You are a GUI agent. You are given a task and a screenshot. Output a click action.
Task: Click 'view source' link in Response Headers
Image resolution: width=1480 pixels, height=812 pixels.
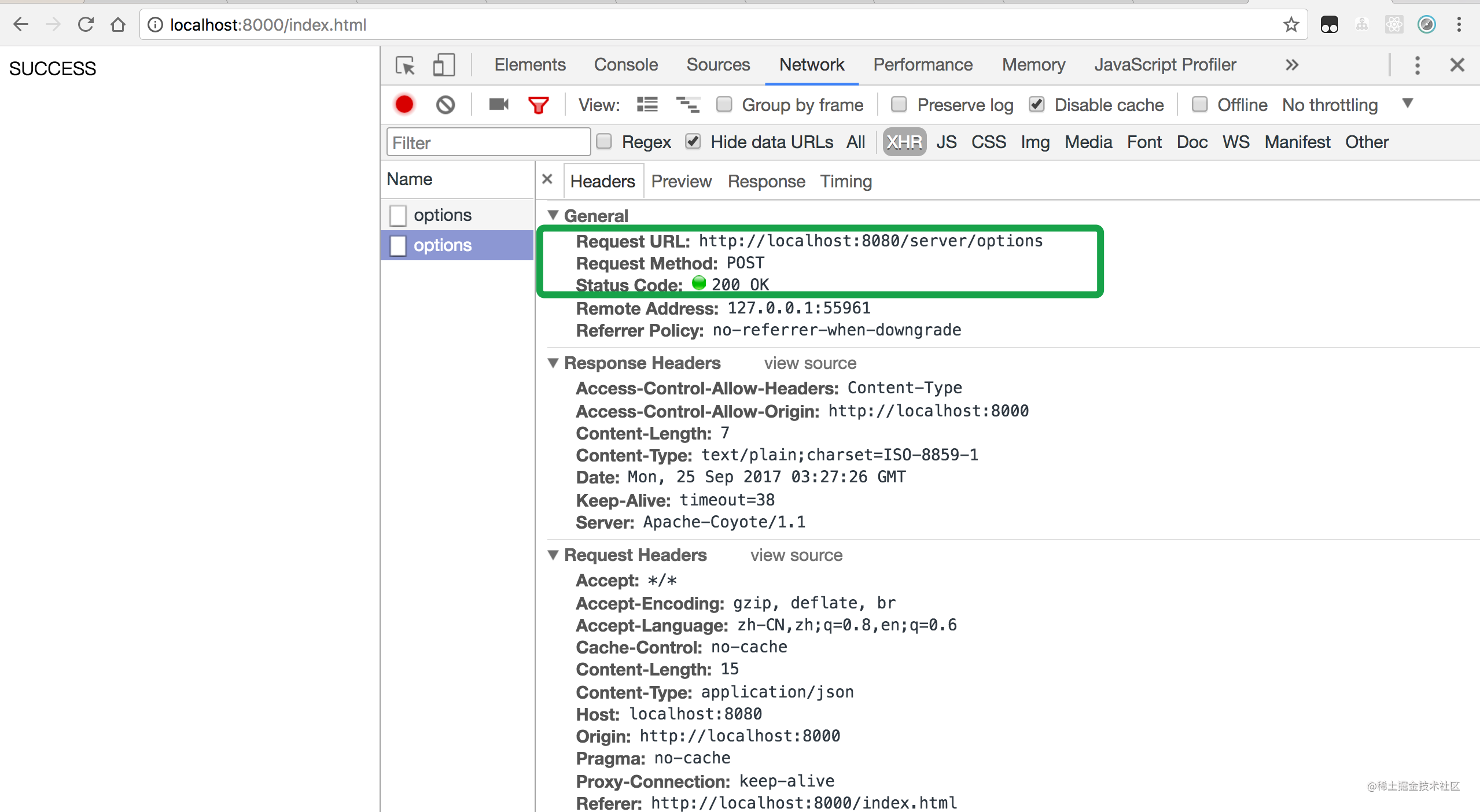(810, 361)
